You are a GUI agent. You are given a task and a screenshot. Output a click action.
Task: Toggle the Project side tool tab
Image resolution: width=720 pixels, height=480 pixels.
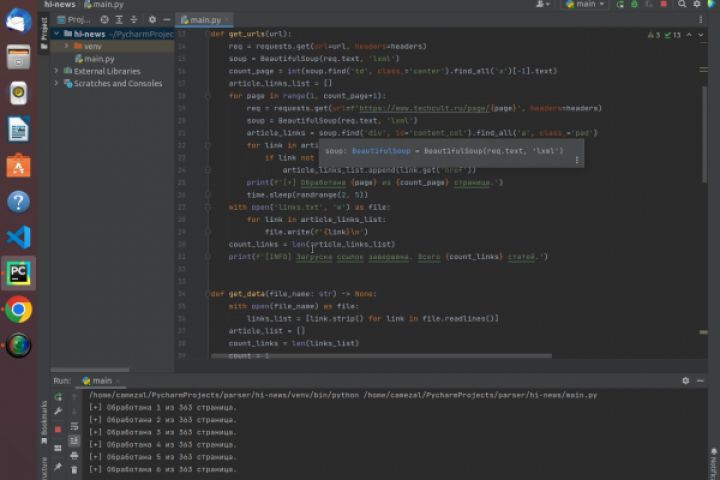[44, 34]
